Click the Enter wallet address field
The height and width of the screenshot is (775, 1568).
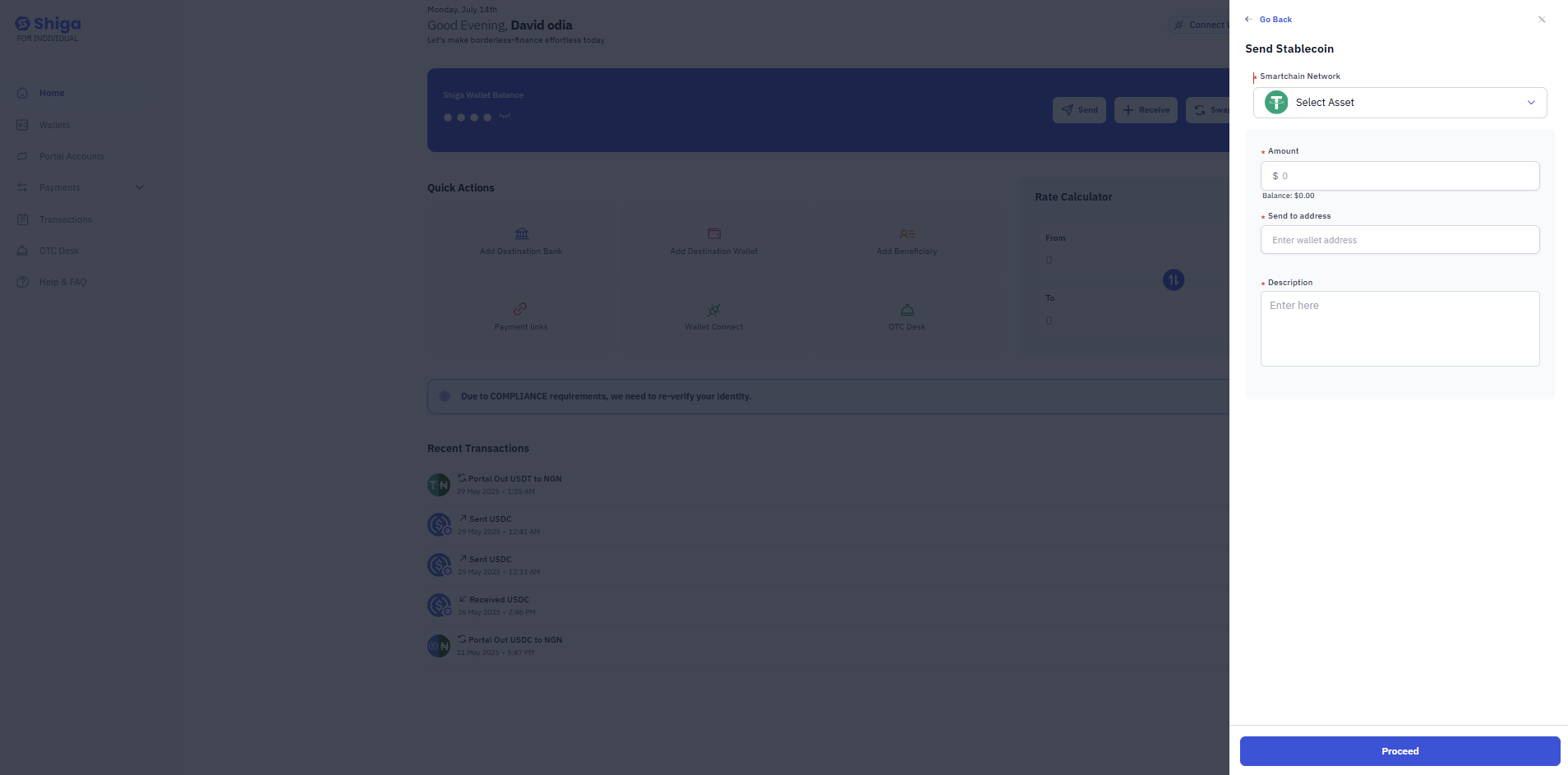(x=1400, y=240)
